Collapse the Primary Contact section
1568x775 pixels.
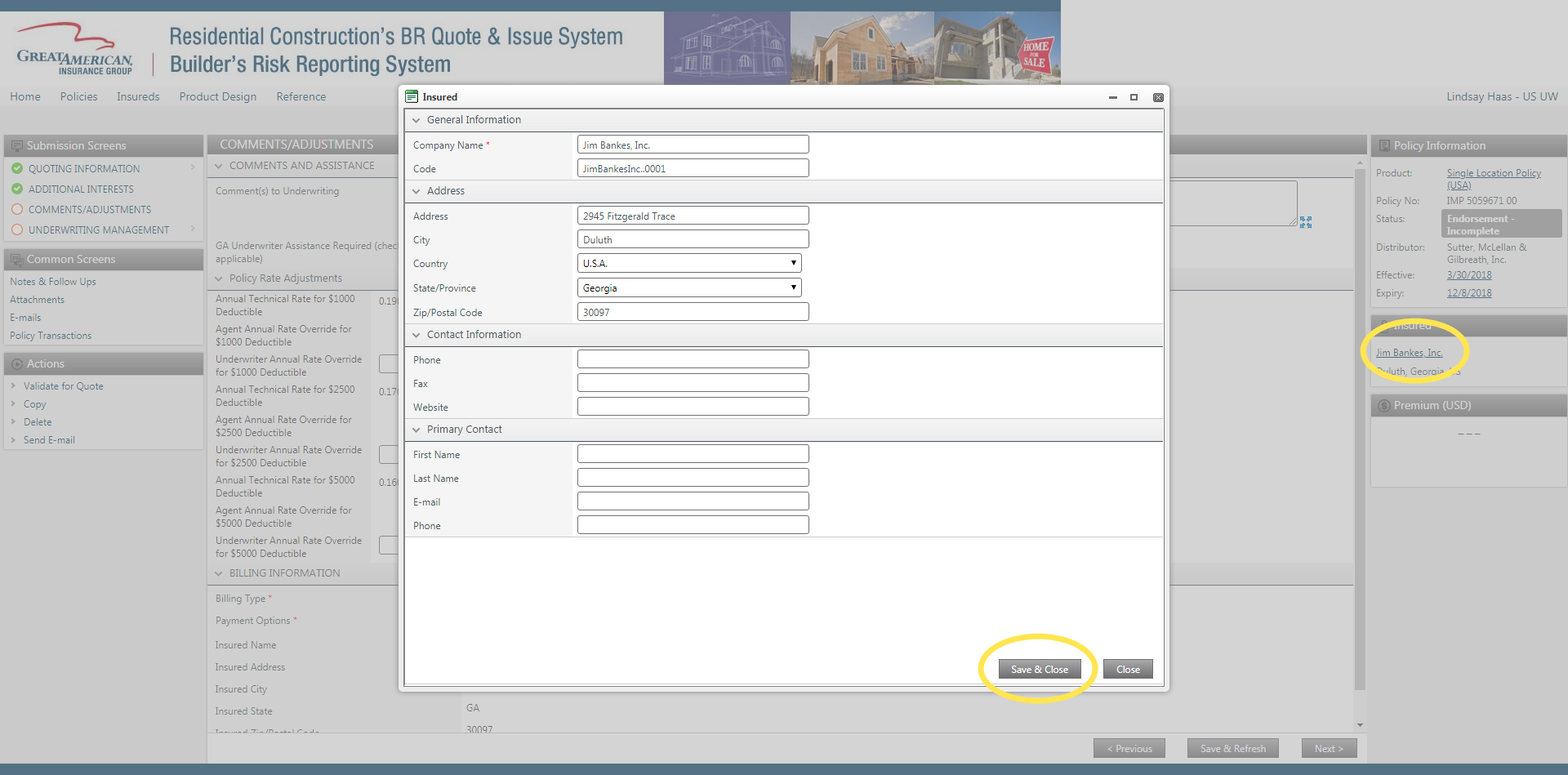click(x=416, y=430)
